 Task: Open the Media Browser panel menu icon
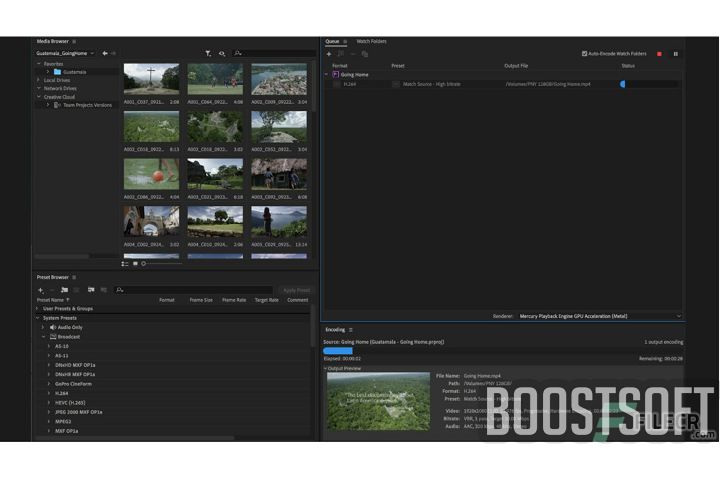[x=74, y=41]
